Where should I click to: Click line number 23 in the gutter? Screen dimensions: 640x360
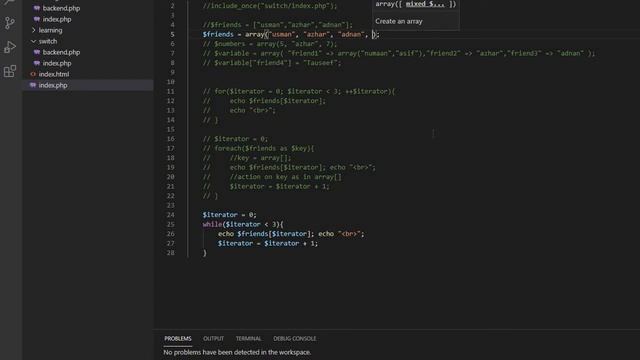[171, 205]
